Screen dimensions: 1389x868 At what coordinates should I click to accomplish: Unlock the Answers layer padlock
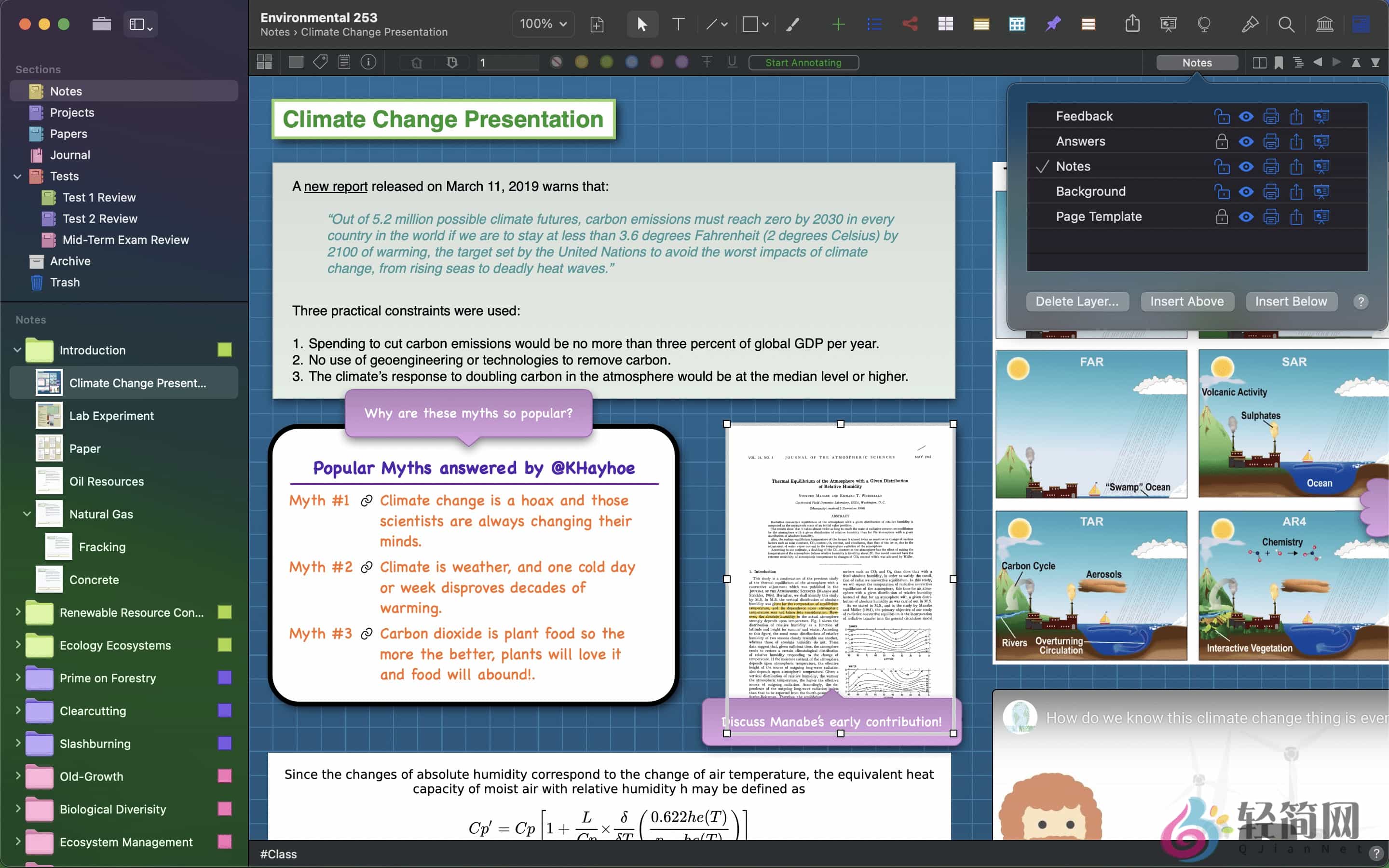1221,141
